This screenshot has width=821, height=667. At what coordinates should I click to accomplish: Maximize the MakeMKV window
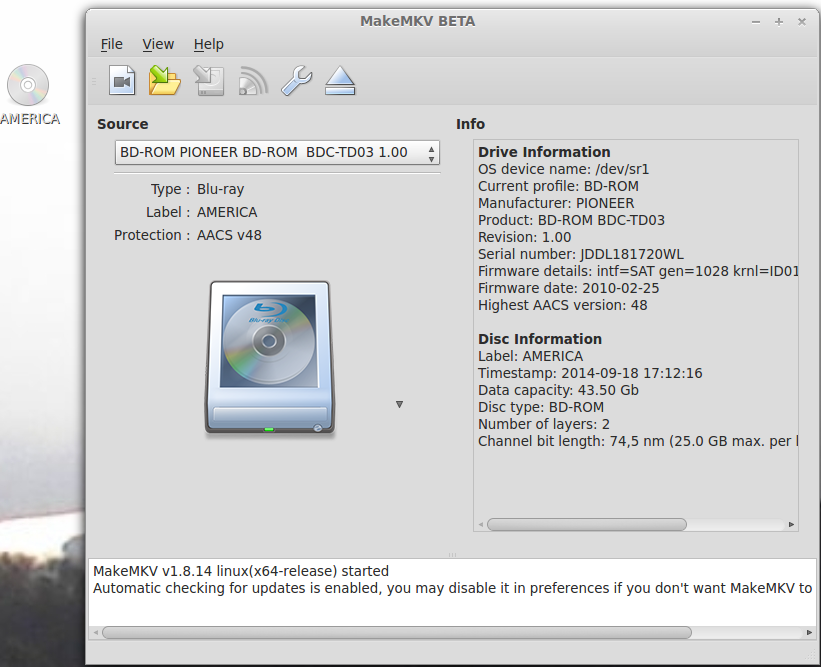pos(779,22)
